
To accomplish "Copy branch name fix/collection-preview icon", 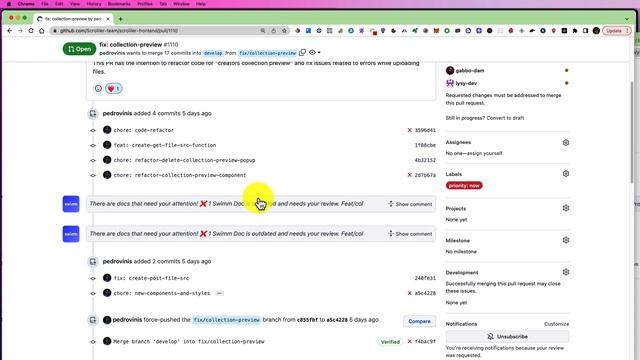I will (x=302, y=53).
